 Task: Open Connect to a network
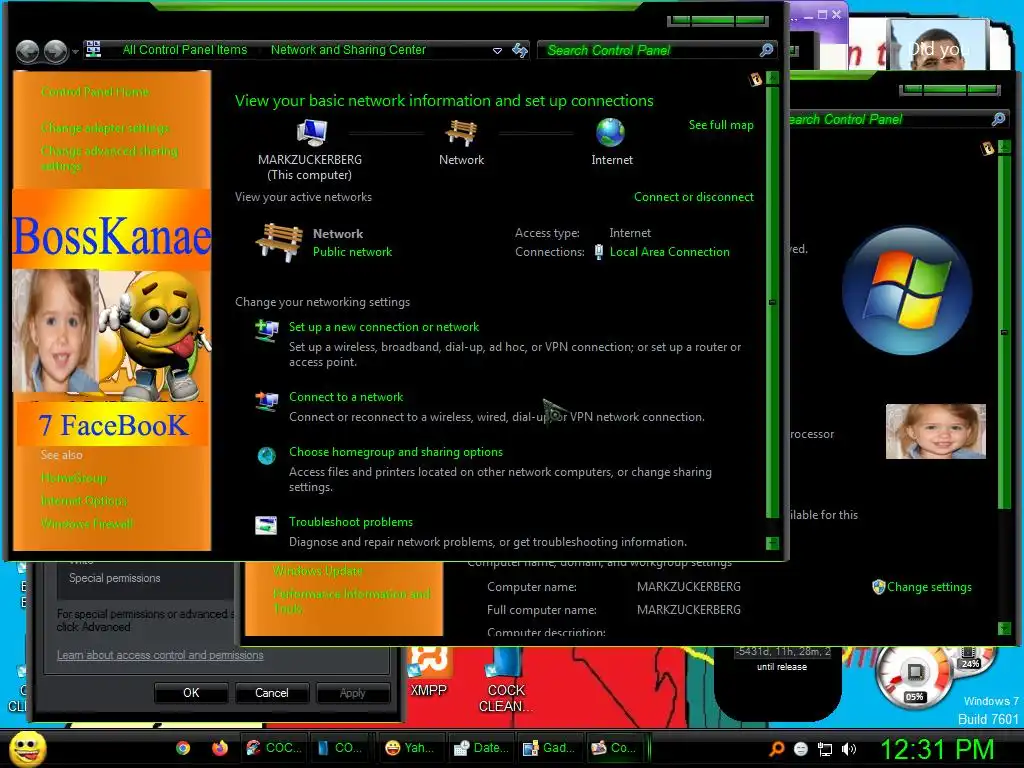click(346, 397)
